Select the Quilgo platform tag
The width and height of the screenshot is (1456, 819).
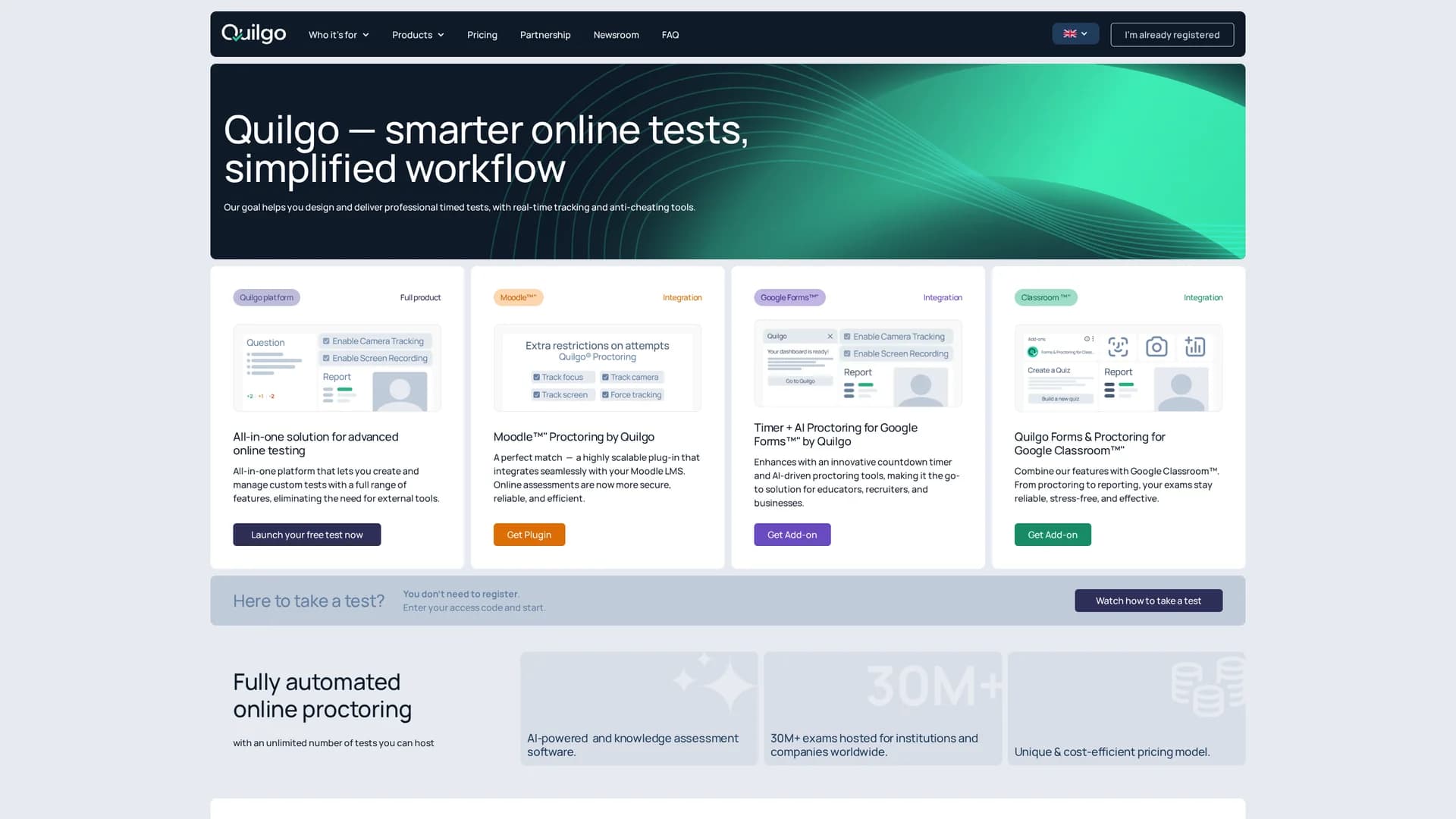[x=266, y=297]
